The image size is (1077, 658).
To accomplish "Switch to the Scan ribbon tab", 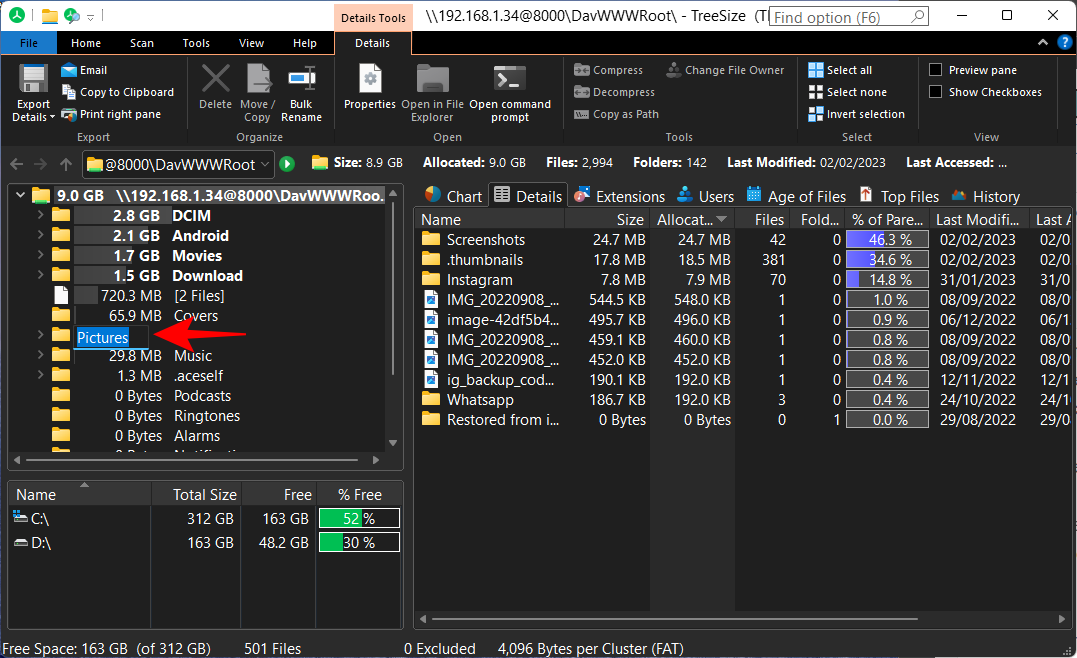I will 141,42.
